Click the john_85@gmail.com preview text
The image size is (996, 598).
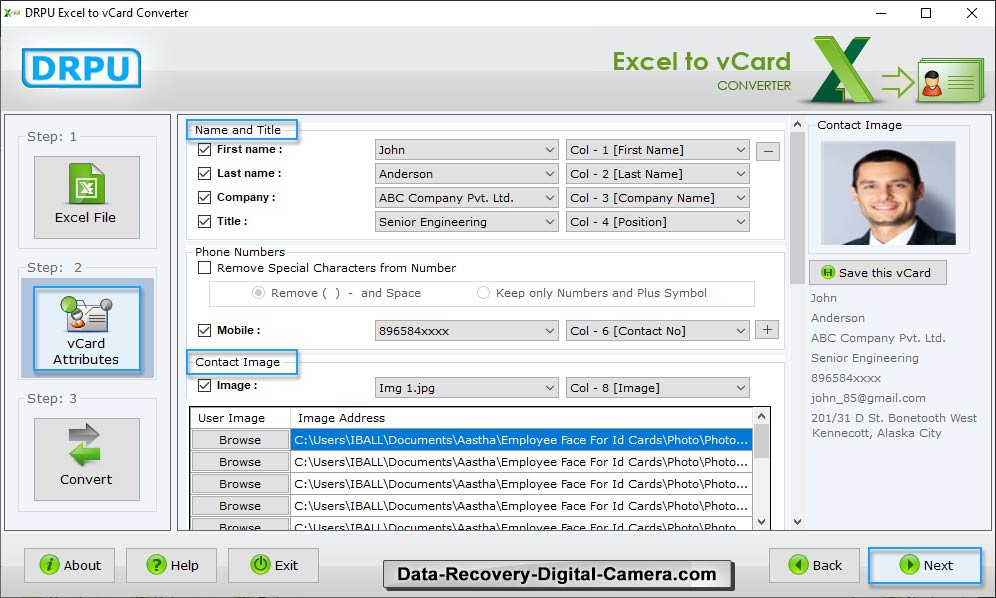tap(868, 398)
